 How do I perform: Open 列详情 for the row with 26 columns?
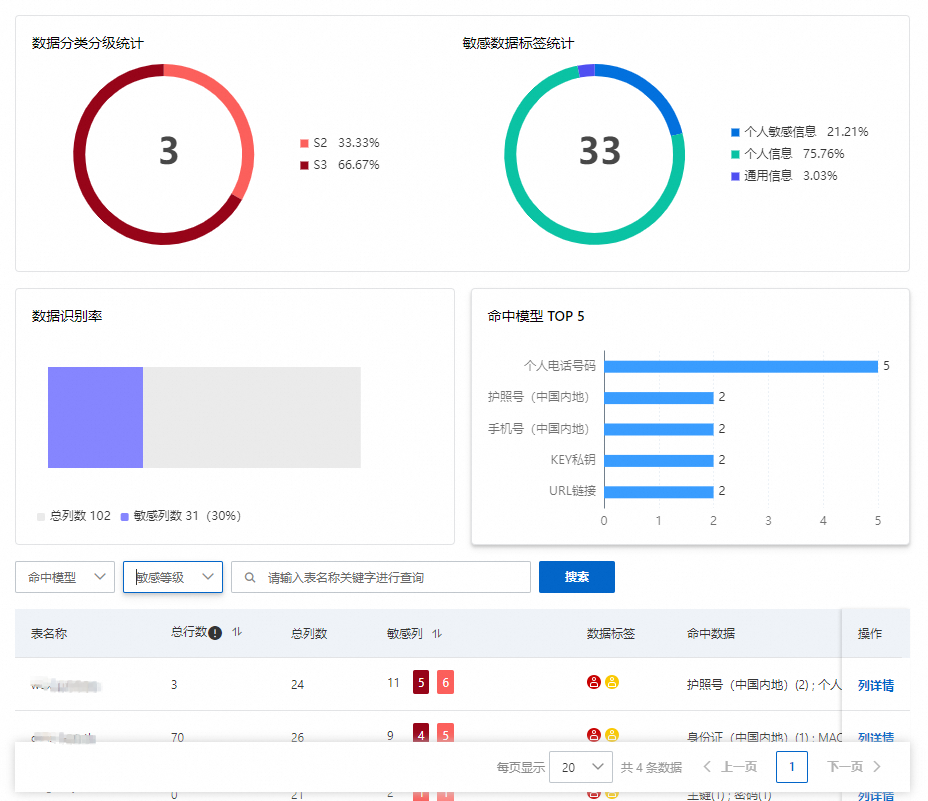[x=875, y=736]
